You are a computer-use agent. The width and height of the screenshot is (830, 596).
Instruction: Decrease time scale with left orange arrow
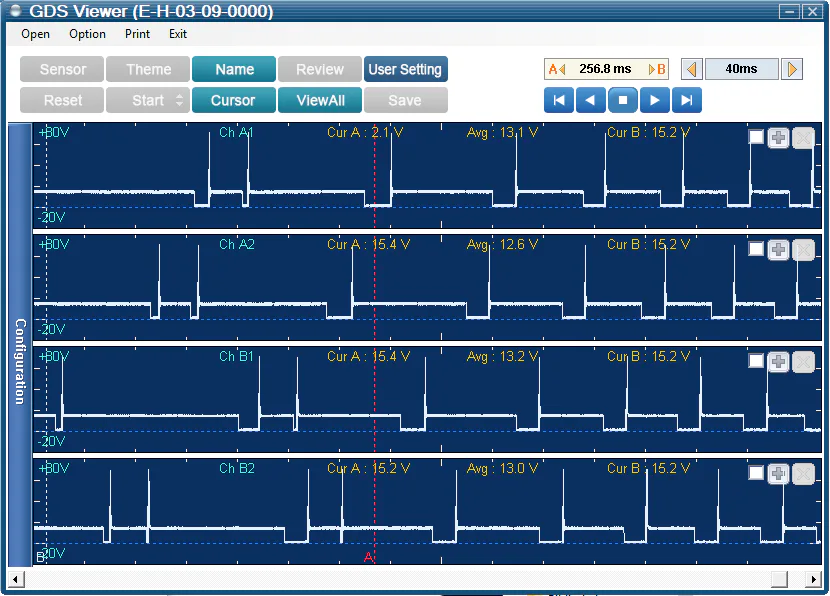[691, 69]
